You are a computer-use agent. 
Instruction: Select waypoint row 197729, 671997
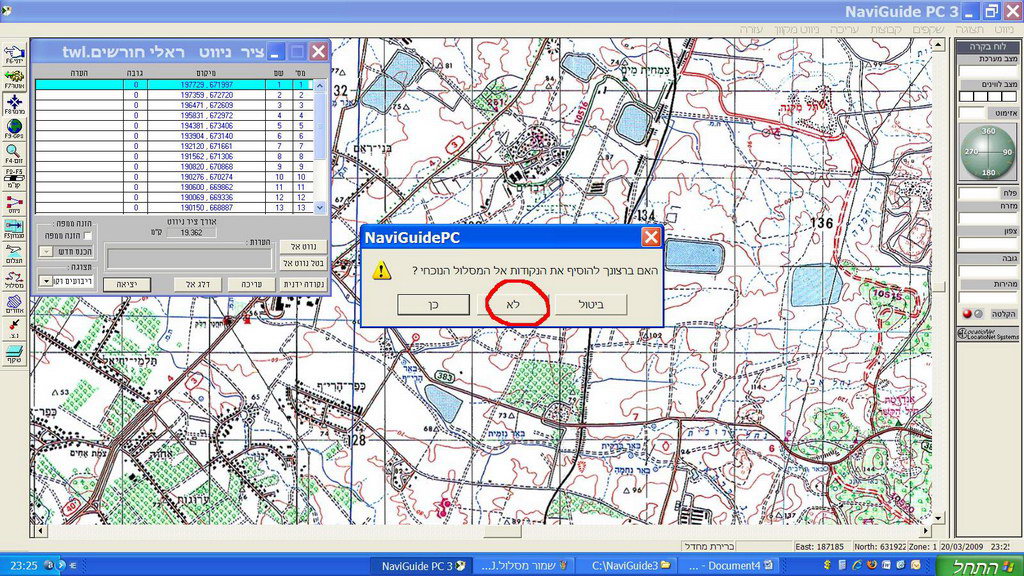coord(174,85)
